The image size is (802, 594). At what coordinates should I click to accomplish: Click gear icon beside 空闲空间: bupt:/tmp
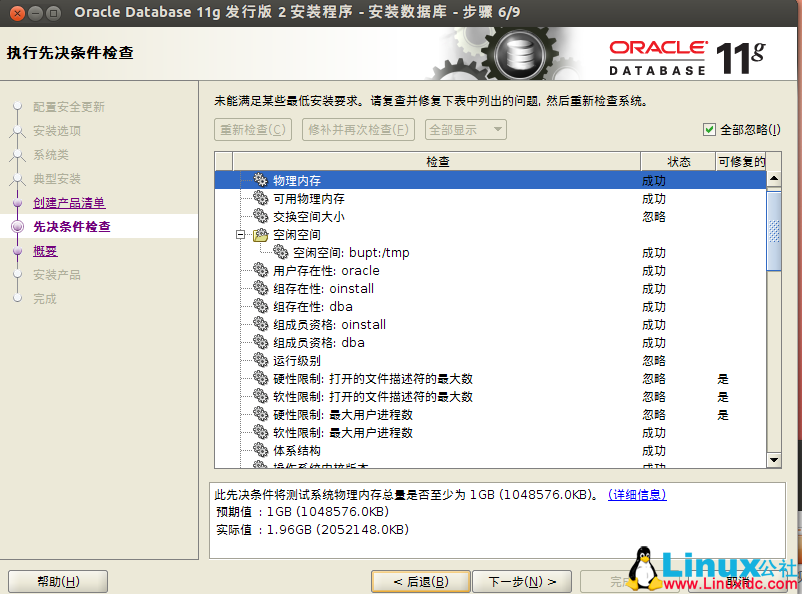(x=280, y=252)
